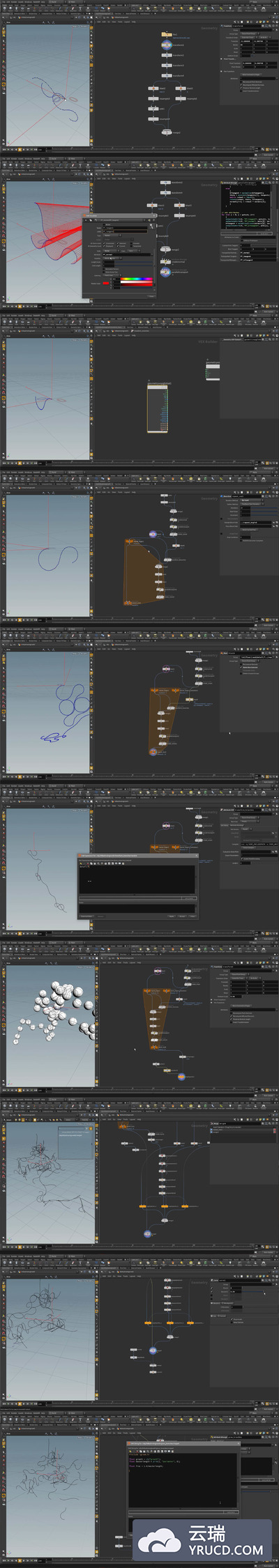The height and width of the screenshot is (1568, 279).
Task: Click the black text area in the dialog over the tangled-curve view
Action: [x=137, y=879]
